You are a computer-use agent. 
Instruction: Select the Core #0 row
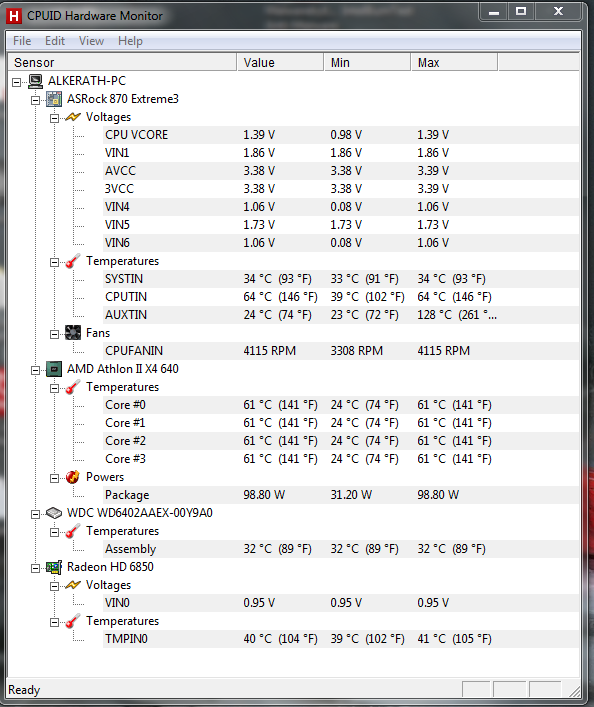click(x=341, y=405)
